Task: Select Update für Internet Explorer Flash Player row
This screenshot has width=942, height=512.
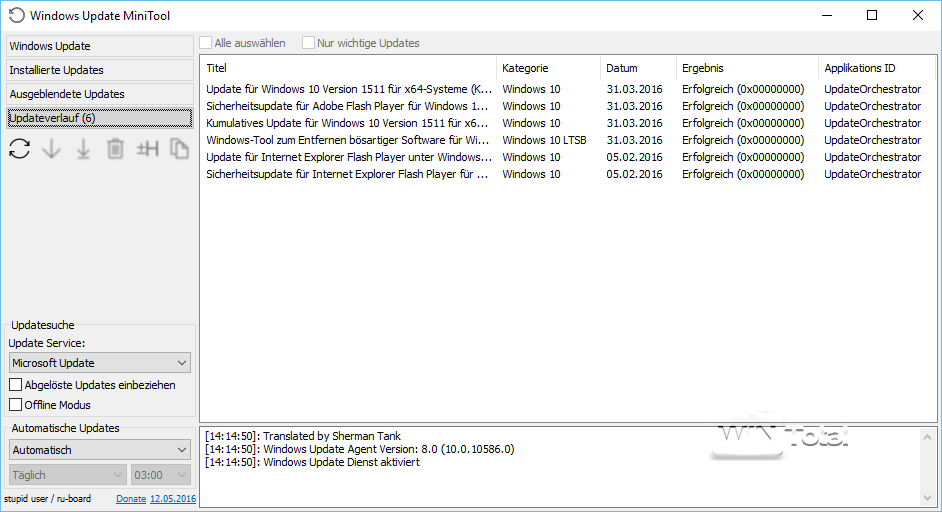Action: (568, 157)
